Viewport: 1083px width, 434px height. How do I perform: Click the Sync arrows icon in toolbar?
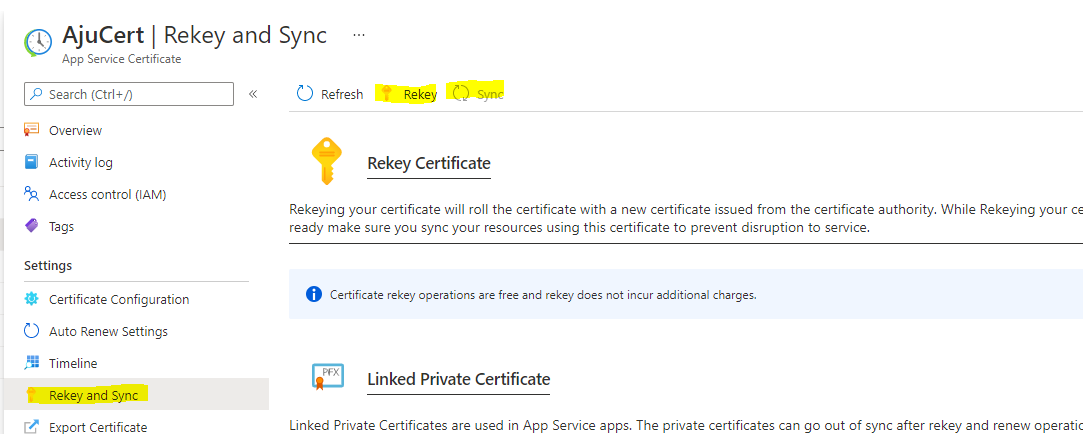pyautogui.click(x=460, y=94)
